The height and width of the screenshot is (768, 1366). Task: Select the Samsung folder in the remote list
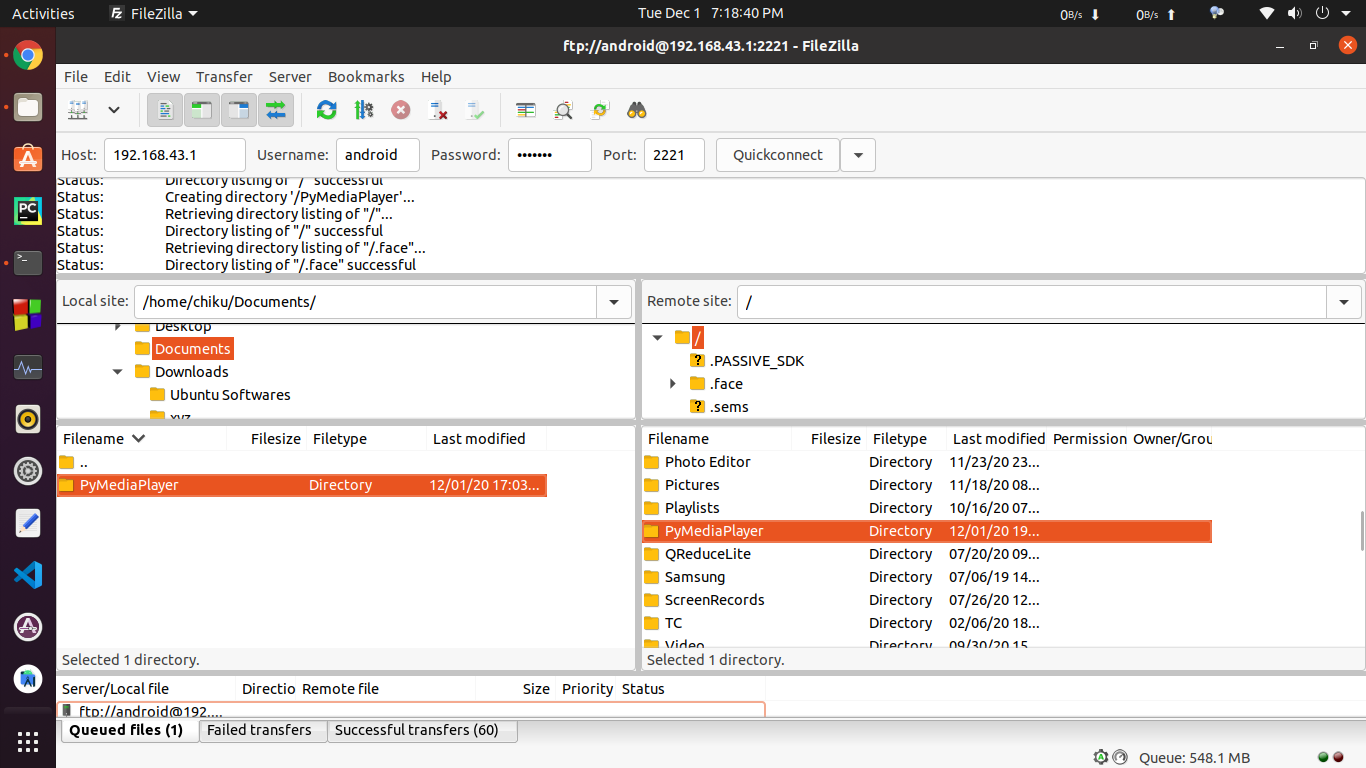(926, 577)
